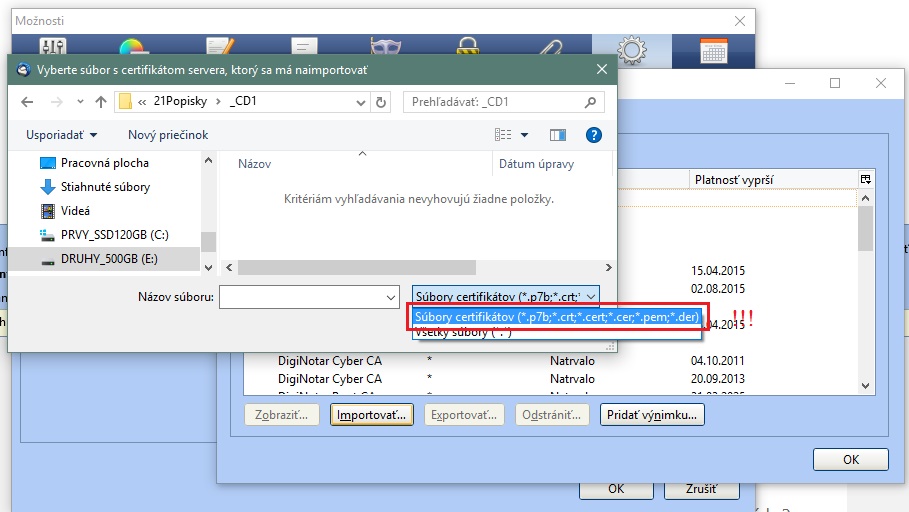Click the date 02.08.2015 in certificate list
This screenshot has width=909, height=512.
click(x=718, y=289)
